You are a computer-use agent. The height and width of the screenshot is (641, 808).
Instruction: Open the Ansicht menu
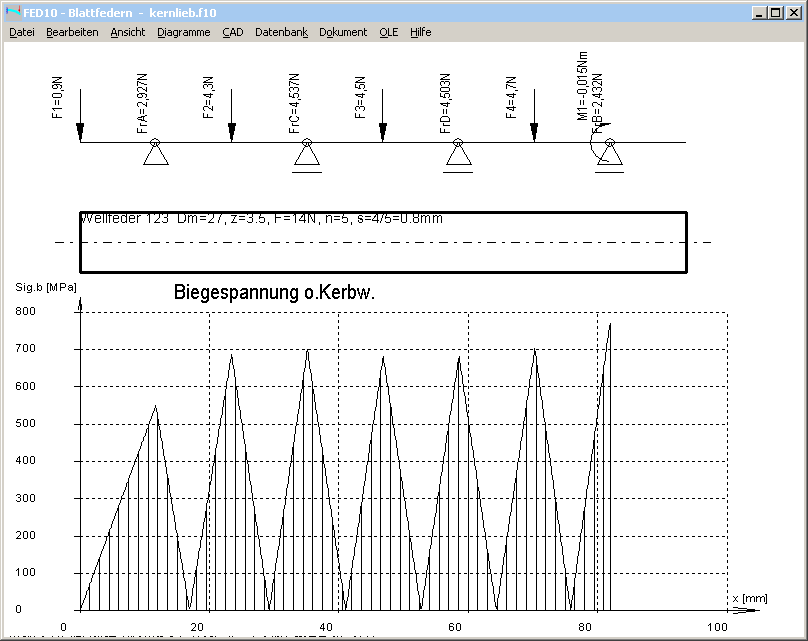128,32
